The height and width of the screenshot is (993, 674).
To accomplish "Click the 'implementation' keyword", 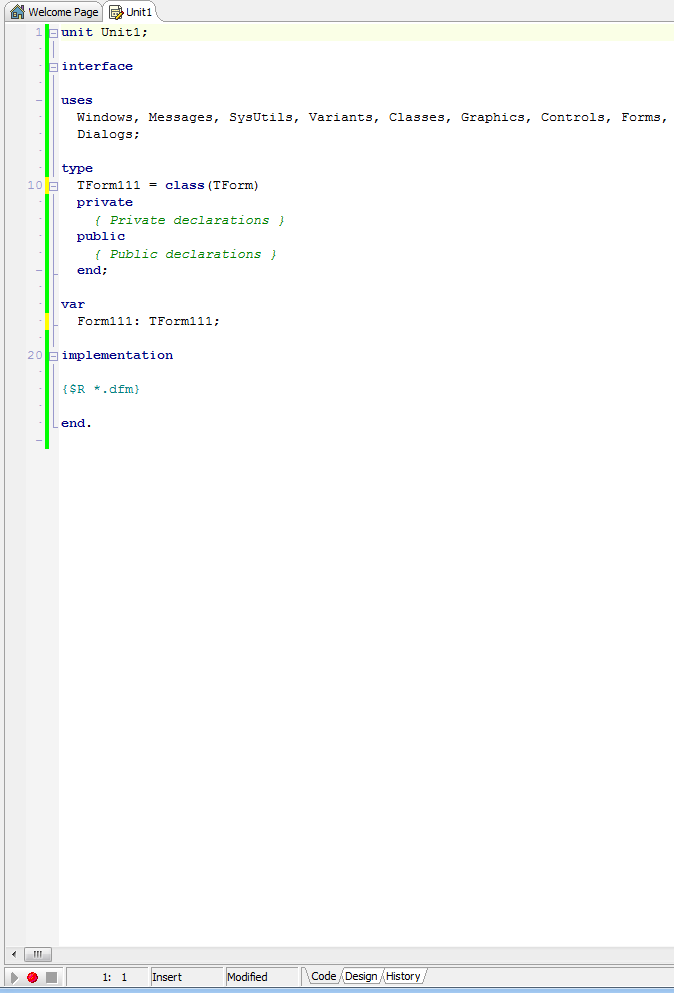I will pyautogui.click(x=117, y=356).
